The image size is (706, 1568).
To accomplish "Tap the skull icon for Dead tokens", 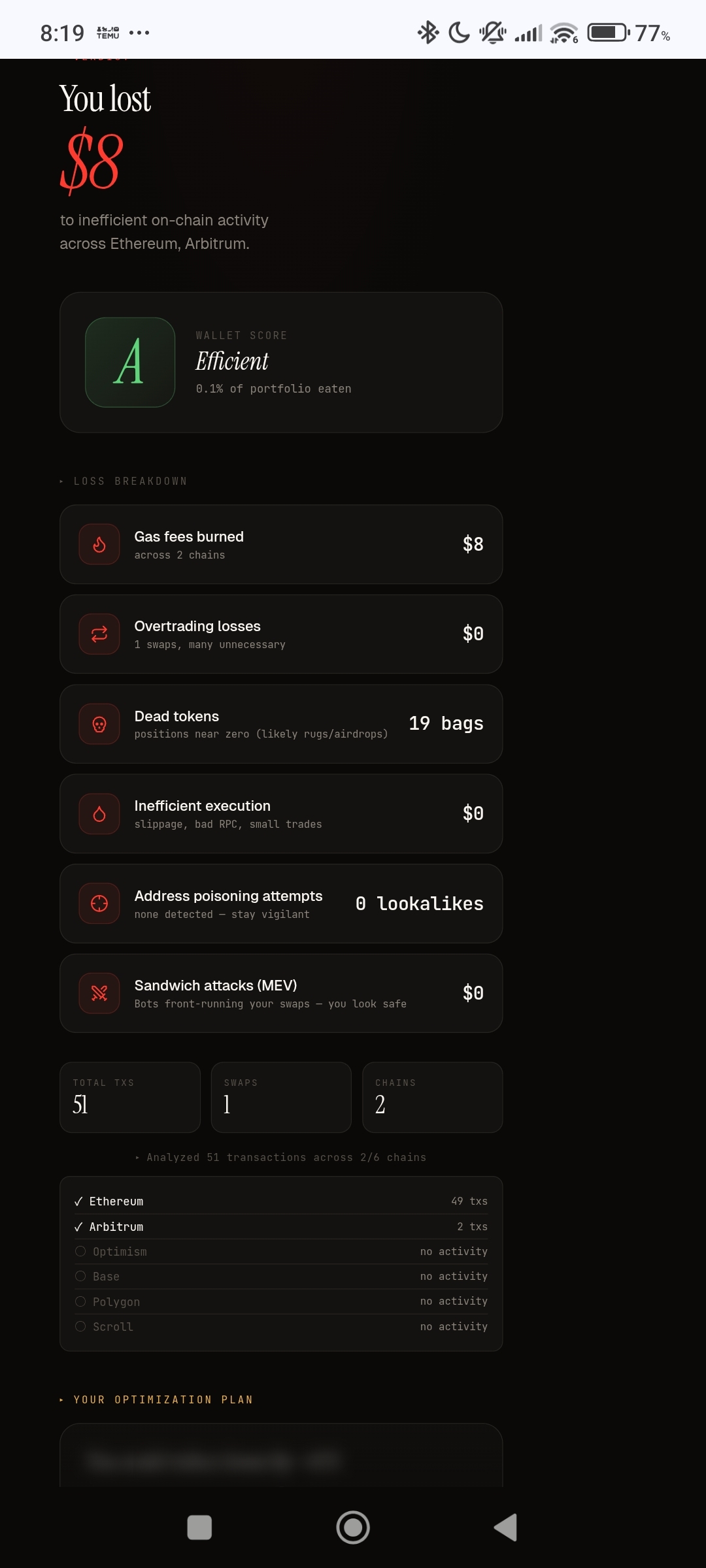I will click(x=99, y=724).
